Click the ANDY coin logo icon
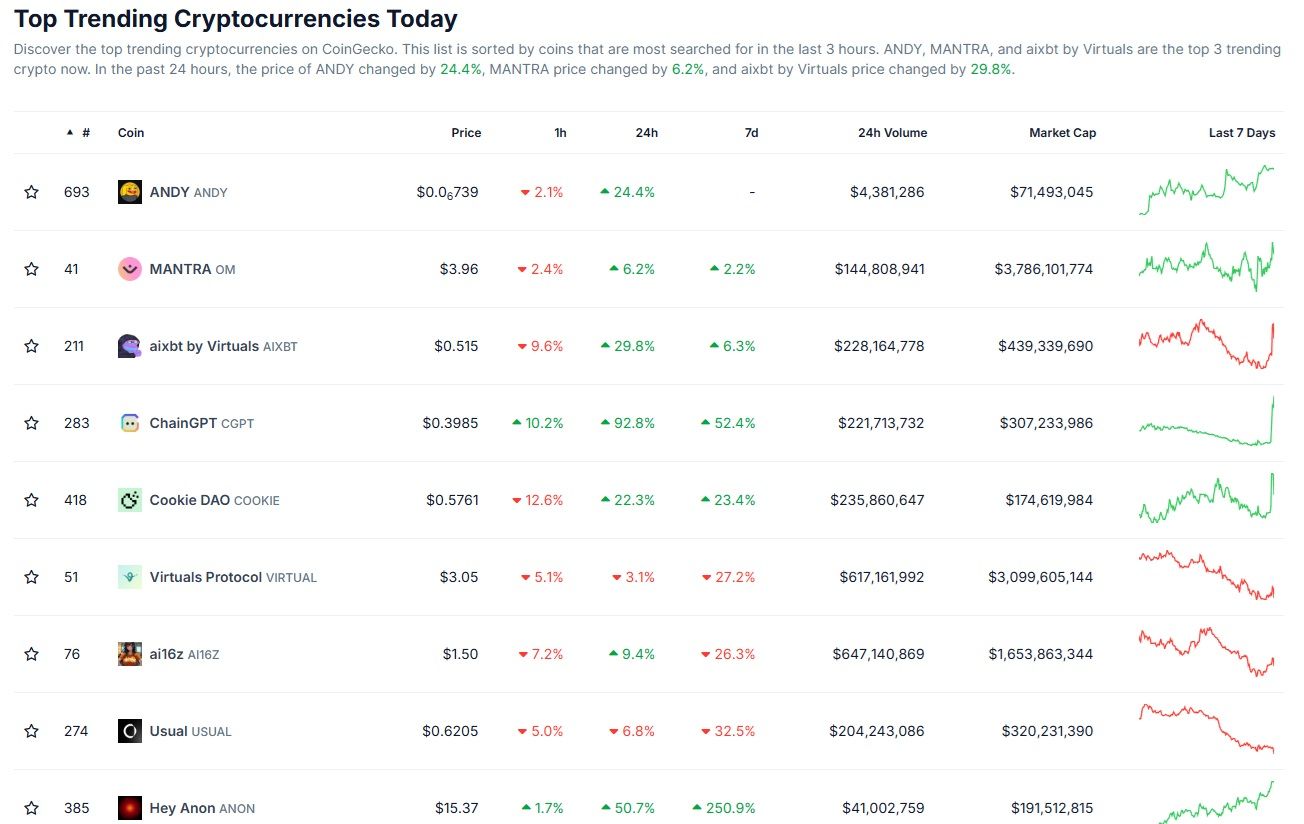1304x824 pixels. [130, 192]
